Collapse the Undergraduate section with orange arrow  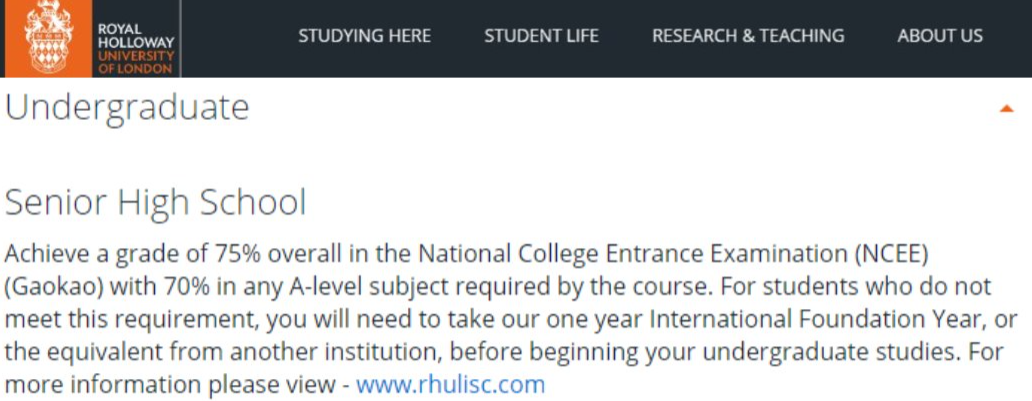[1006, 109]
